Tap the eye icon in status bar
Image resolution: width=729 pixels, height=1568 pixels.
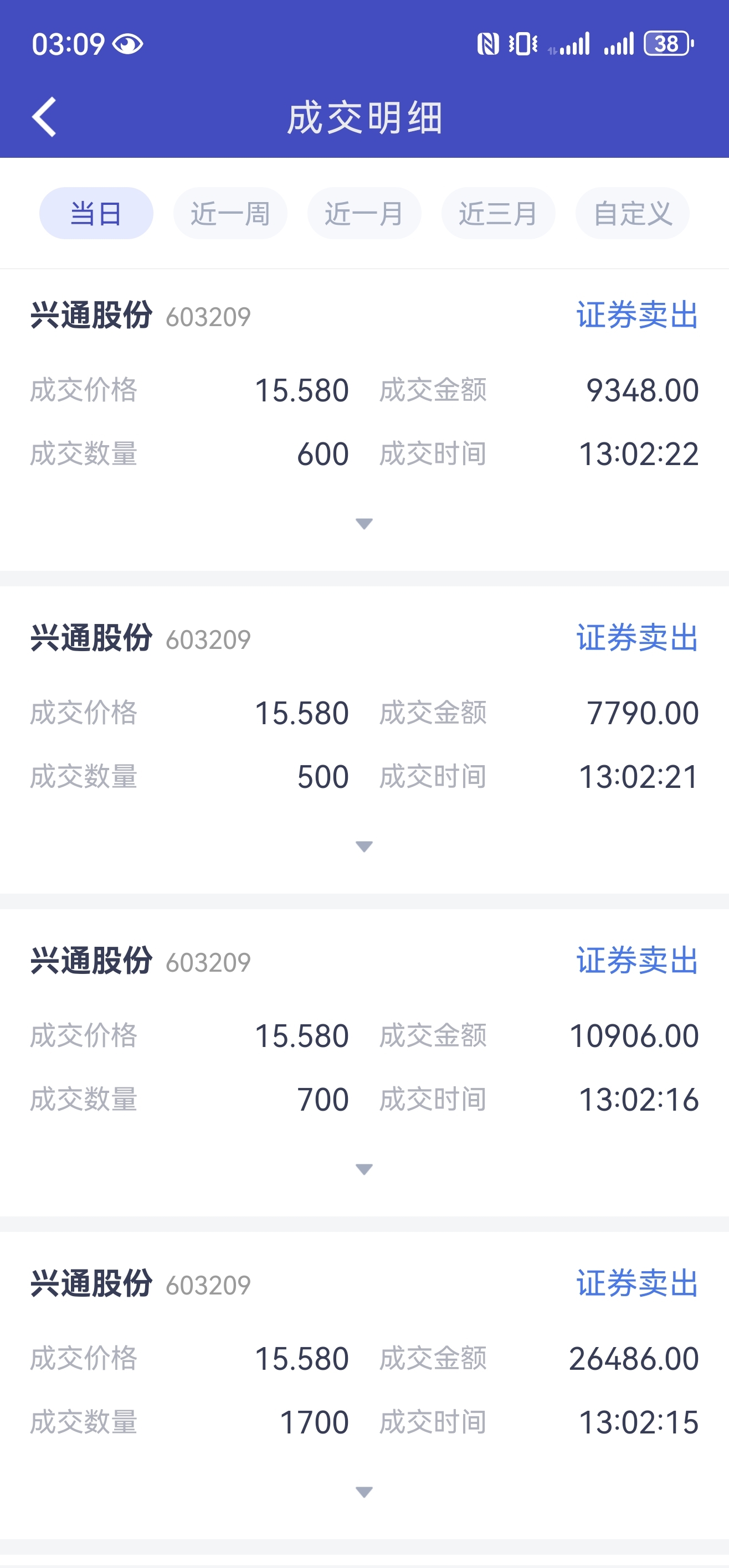tap(128, 44)
